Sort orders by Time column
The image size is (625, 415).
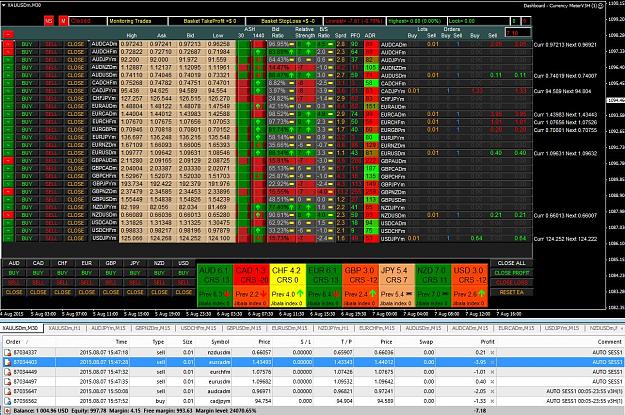pos(121,342)
